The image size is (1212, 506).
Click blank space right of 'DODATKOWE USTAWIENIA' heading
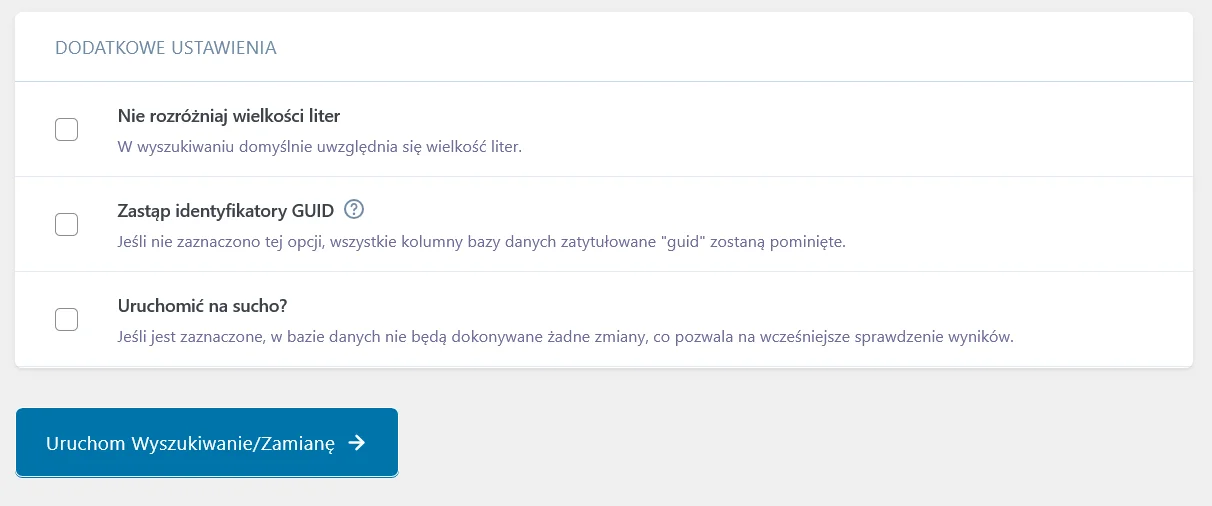pos(700,48)
